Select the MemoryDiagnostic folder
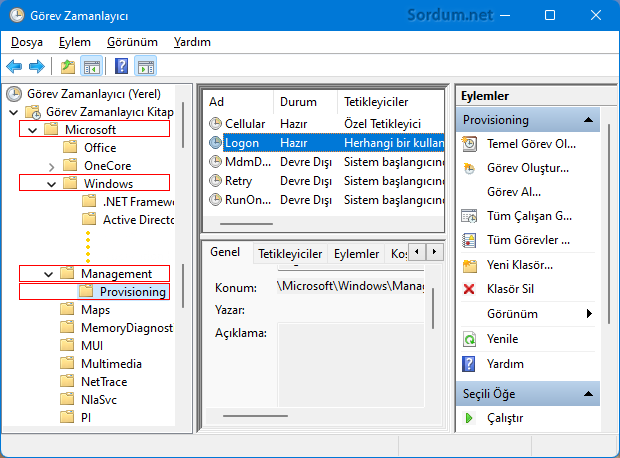 click(127, 328)
